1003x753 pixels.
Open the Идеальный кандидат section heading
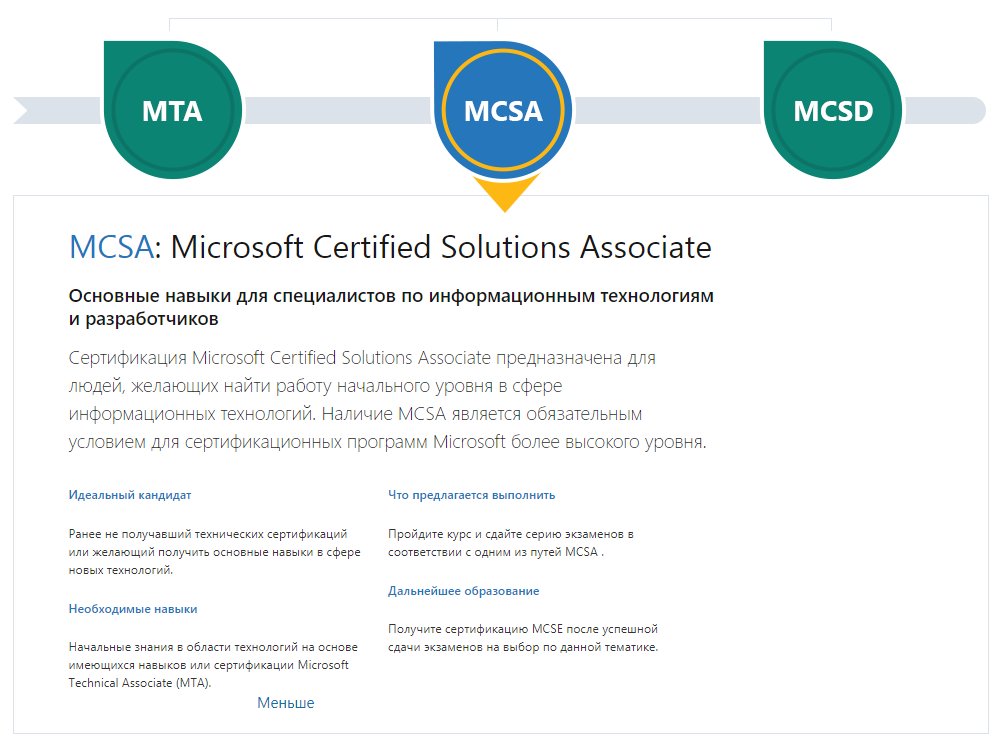[130, 495]
